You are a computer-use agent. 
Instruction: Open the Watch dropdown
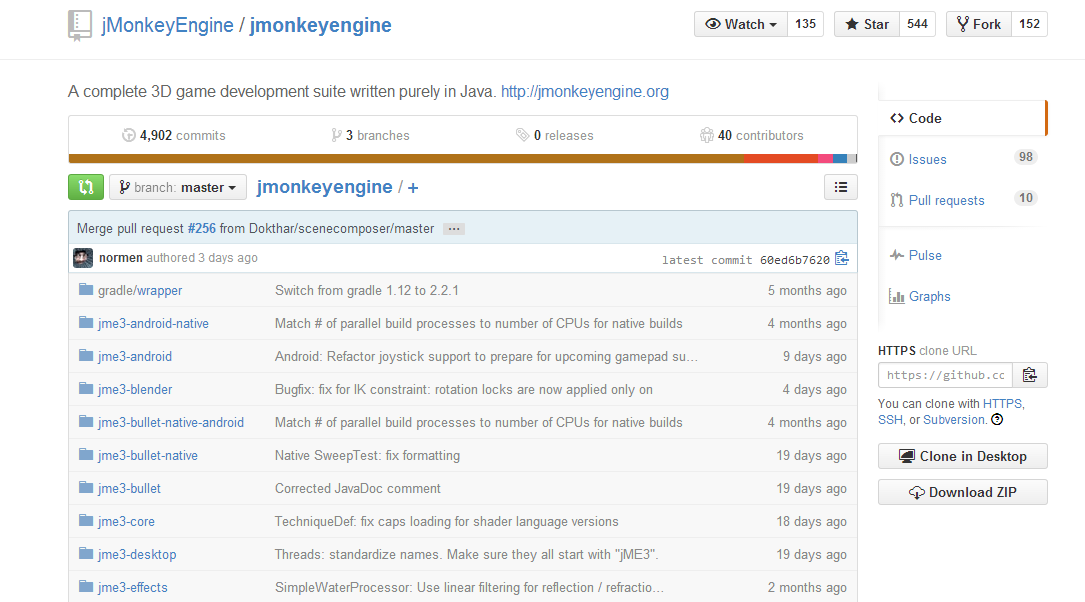tap(741, 24)
